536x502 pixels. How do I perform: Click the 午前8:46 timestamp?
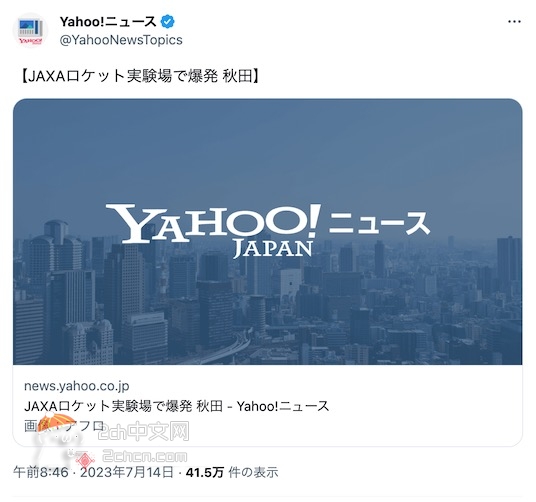click(x=41, y=473)
